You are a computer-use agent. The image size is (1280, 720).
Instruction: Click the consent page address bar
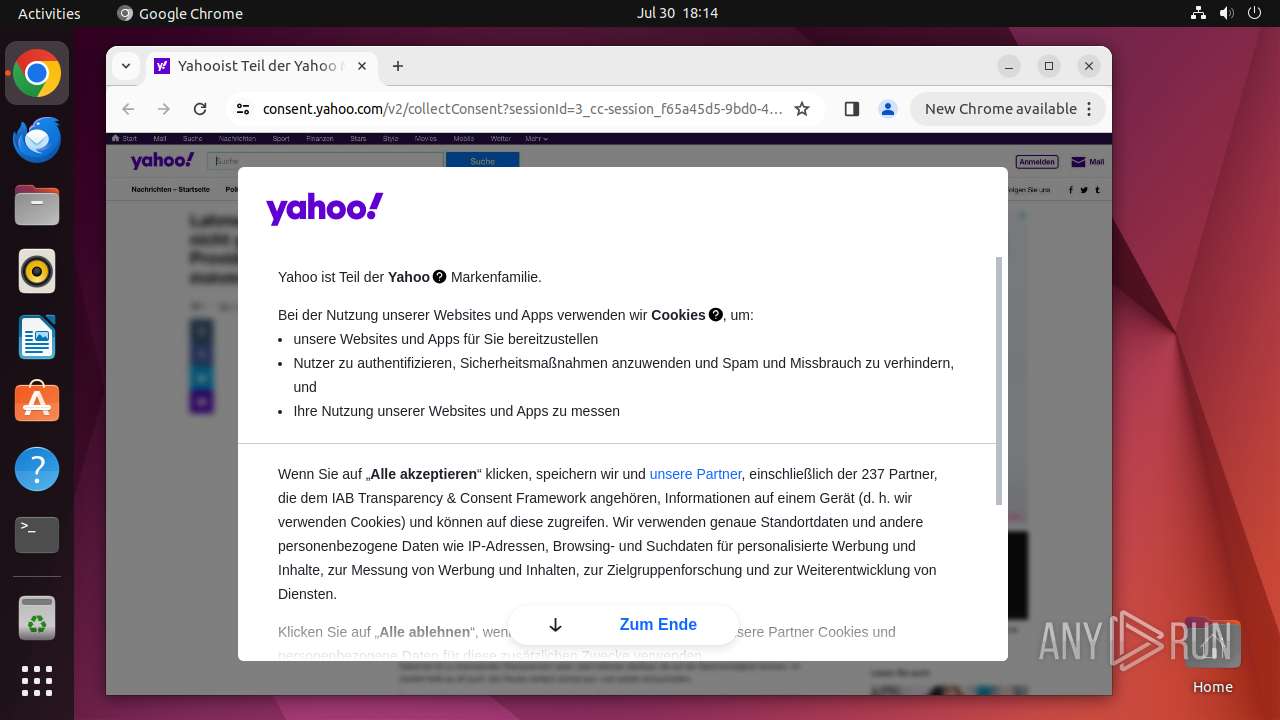522,109
